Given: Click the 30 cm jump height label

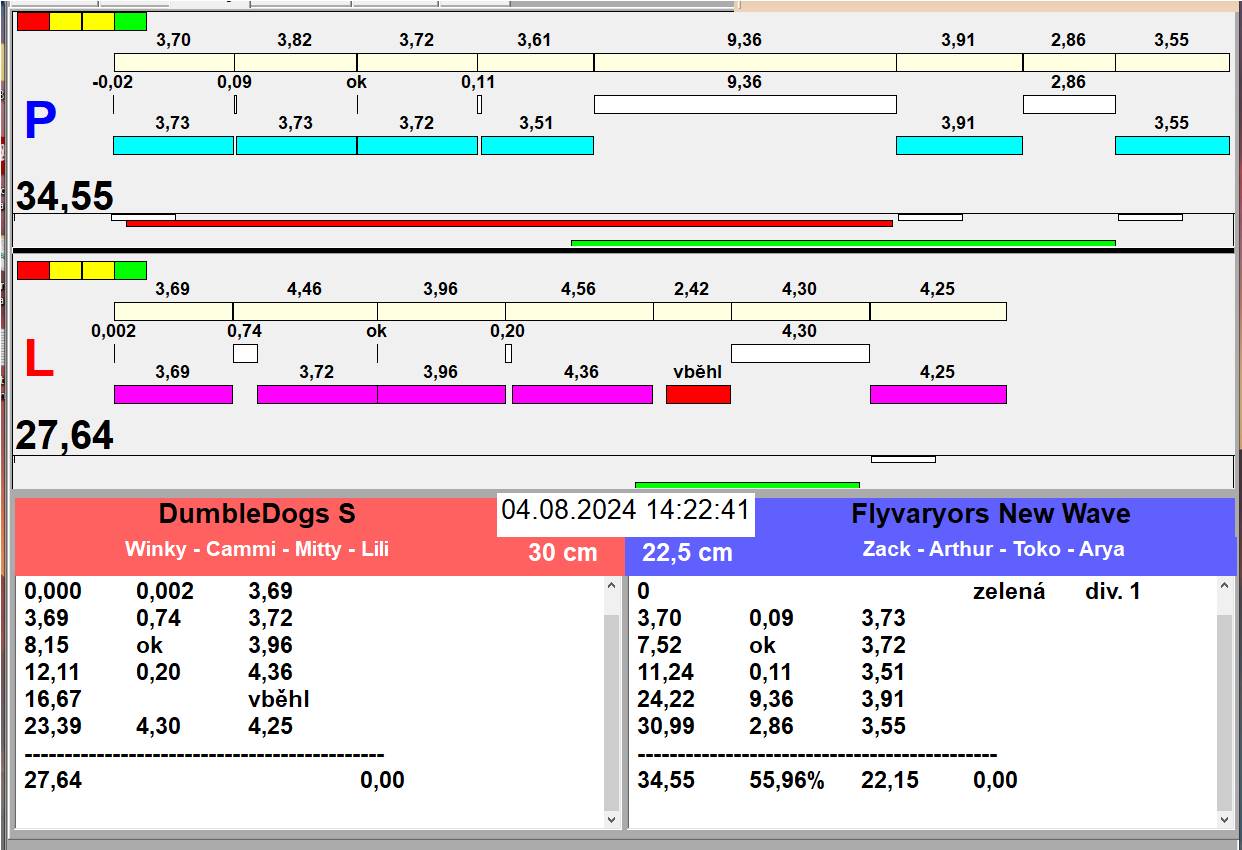Looking at the screenshot, I should (562, 552).
